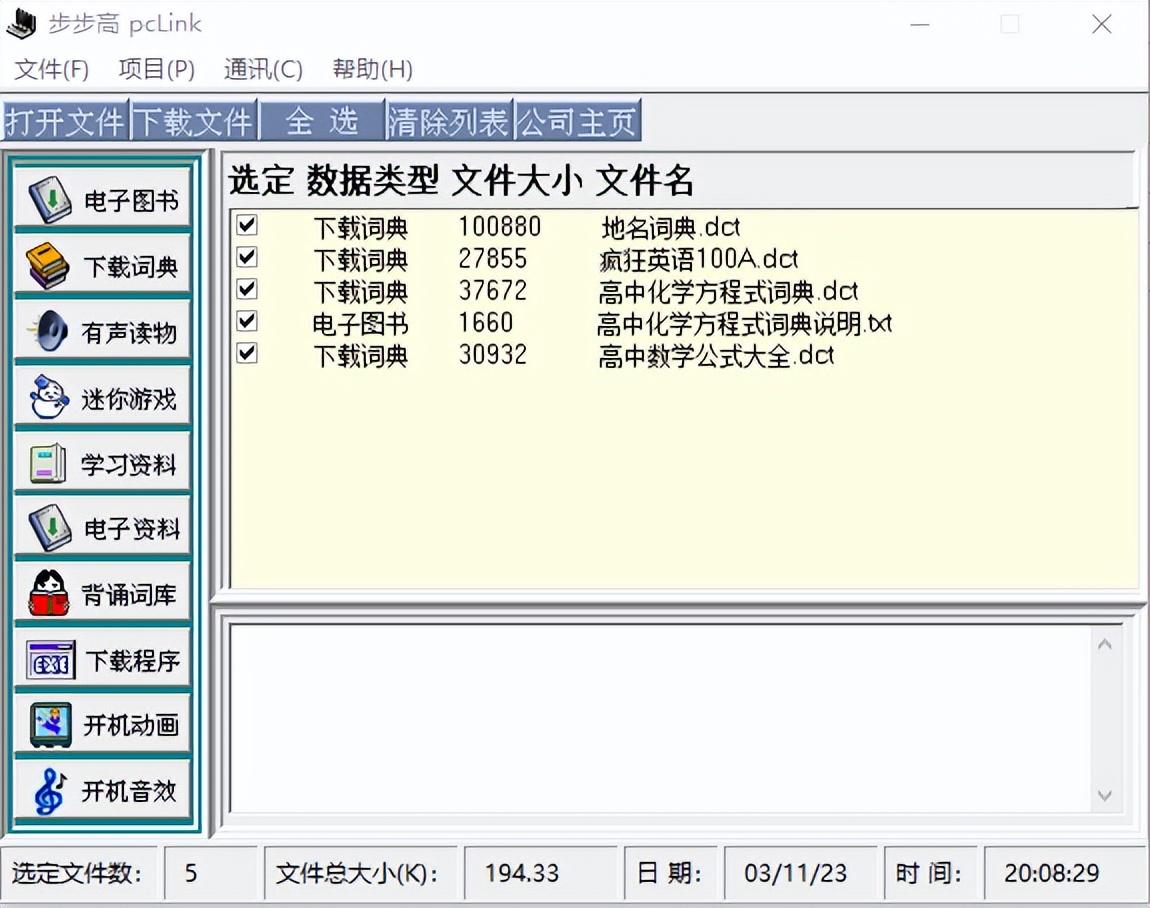Click inside the empty log text area

coord(660,718)
